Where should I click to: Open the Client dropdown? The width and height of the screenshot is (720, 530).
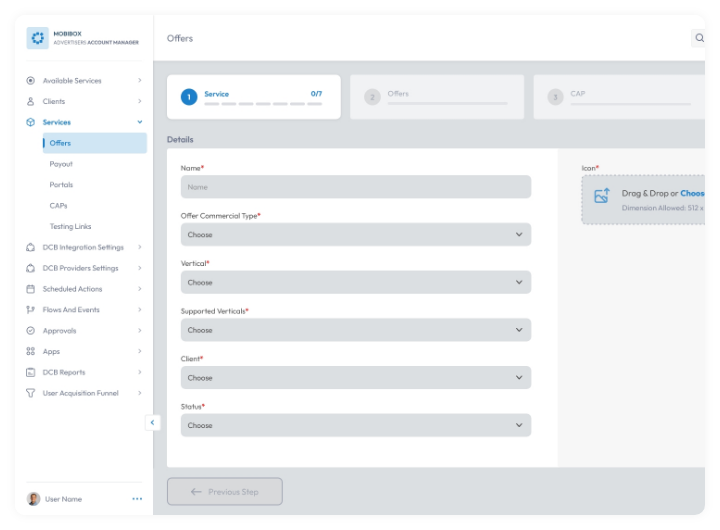pyautogui.click(x=356, y=378)
